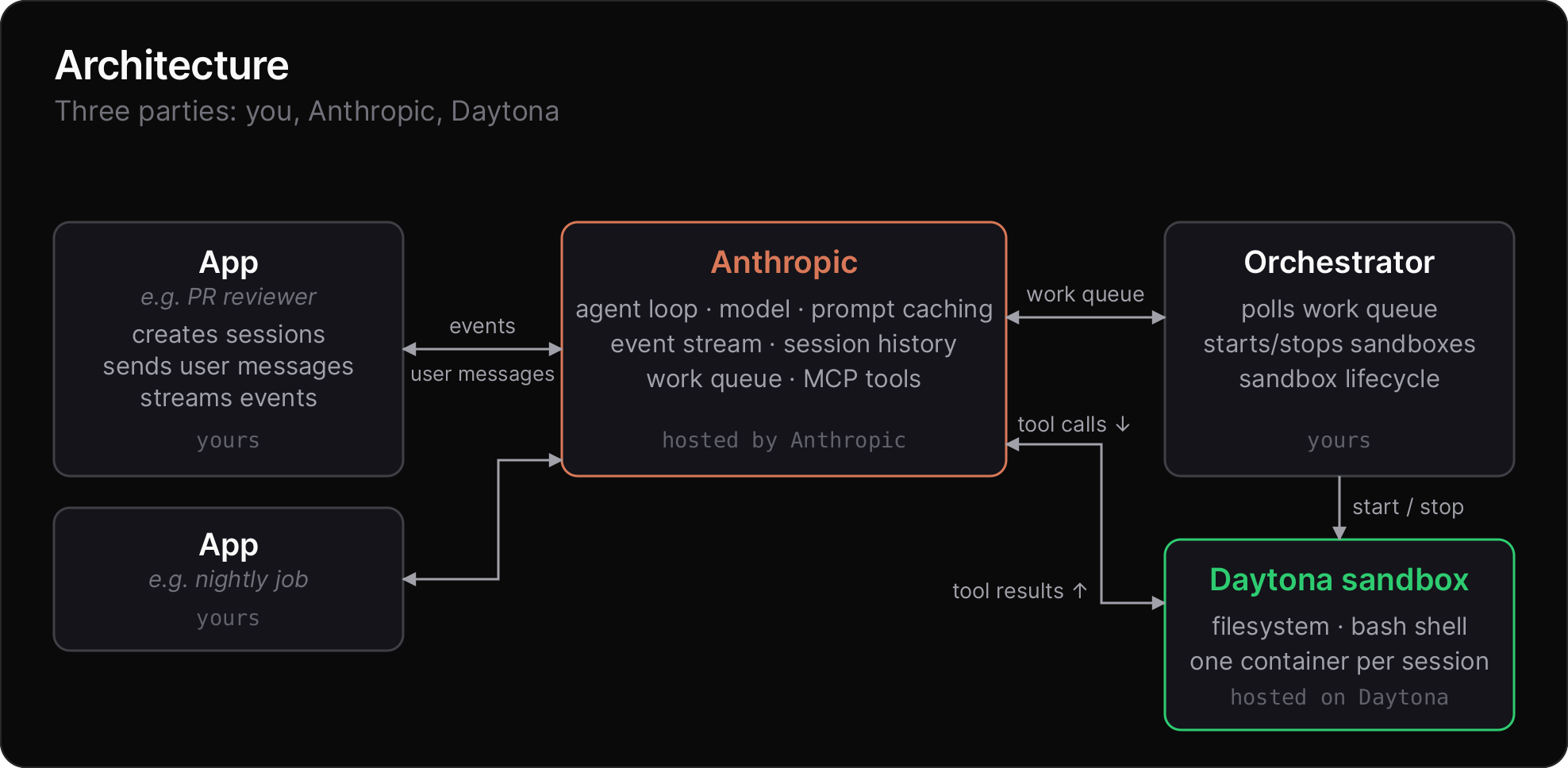Click 'one container per session' line
This screenshot has width=1568, height=768.
click(1339, 661)
